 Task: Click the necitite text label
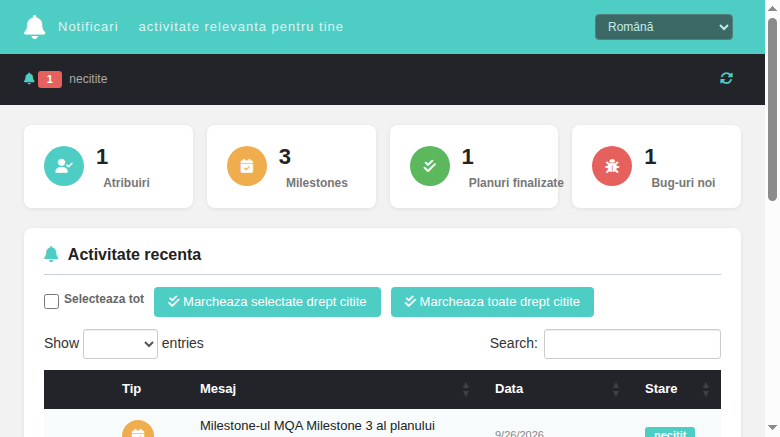click(88, 79)
